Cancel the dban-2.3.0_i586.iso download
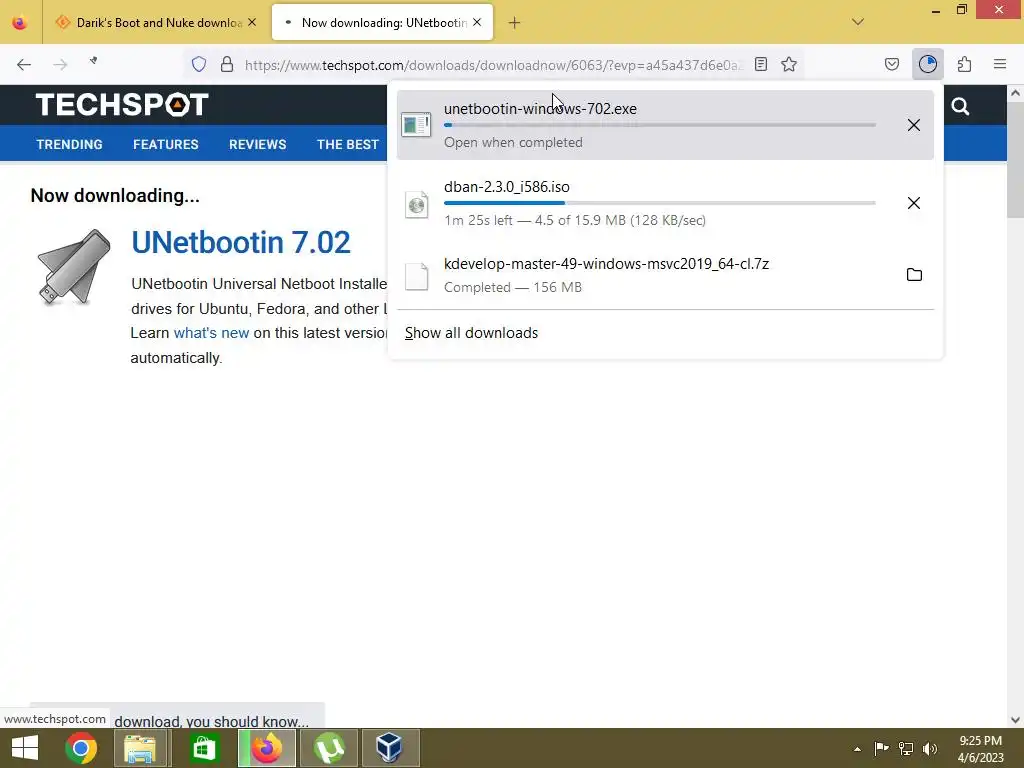The width and height of the screenshot is (1024, 768). (914, 203)
